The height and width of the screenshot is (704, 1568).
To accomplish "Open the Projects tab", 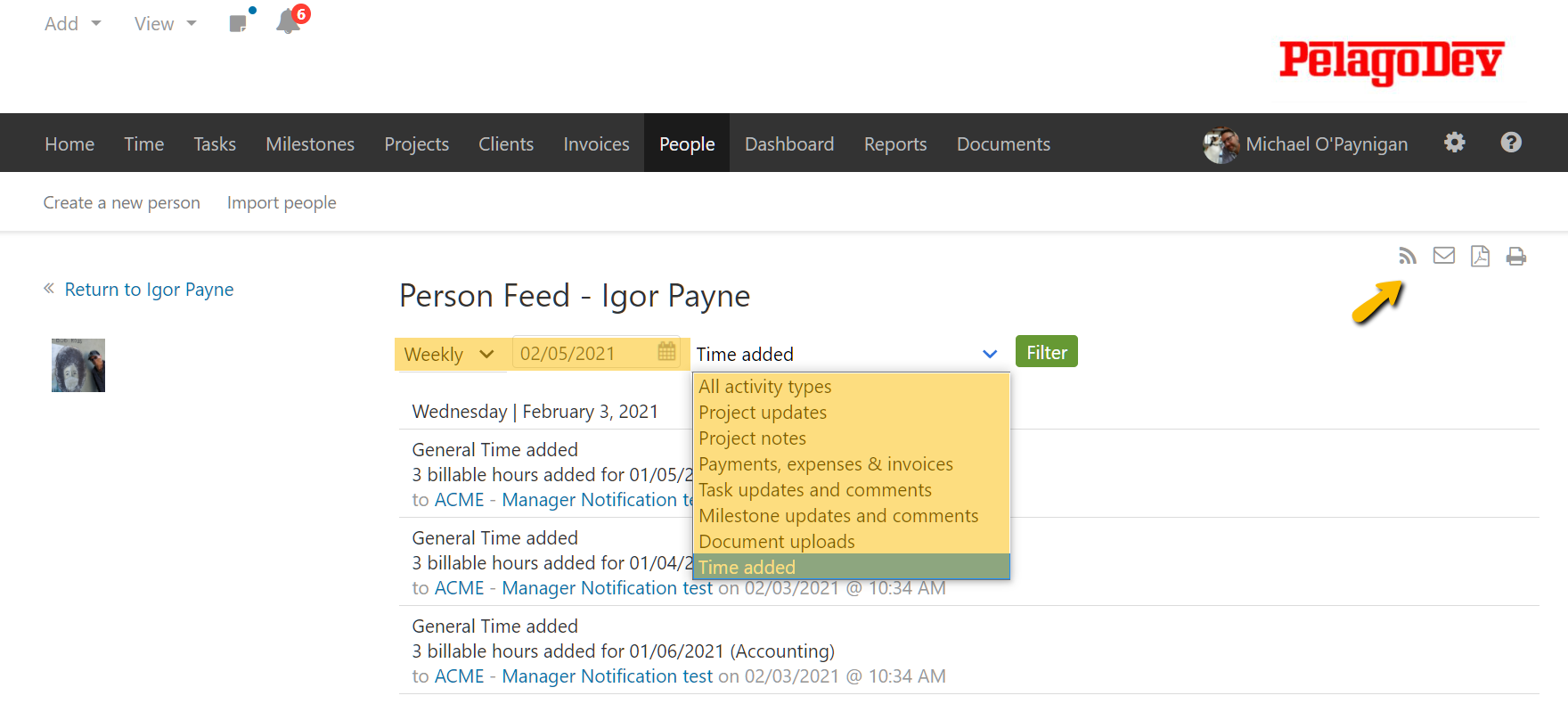I will click(416, 143).
